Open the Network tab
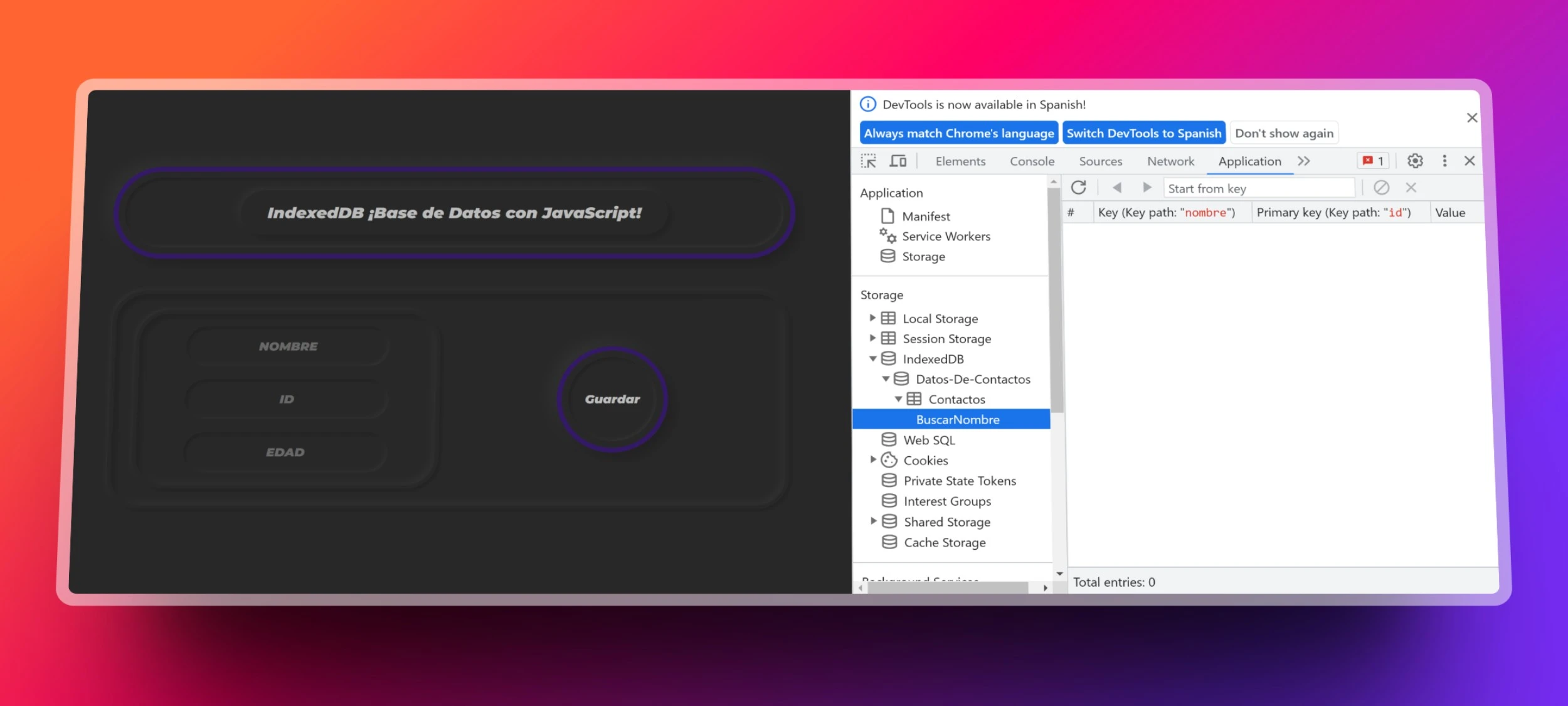1568x706 pixels. (x=1170, y=161)
